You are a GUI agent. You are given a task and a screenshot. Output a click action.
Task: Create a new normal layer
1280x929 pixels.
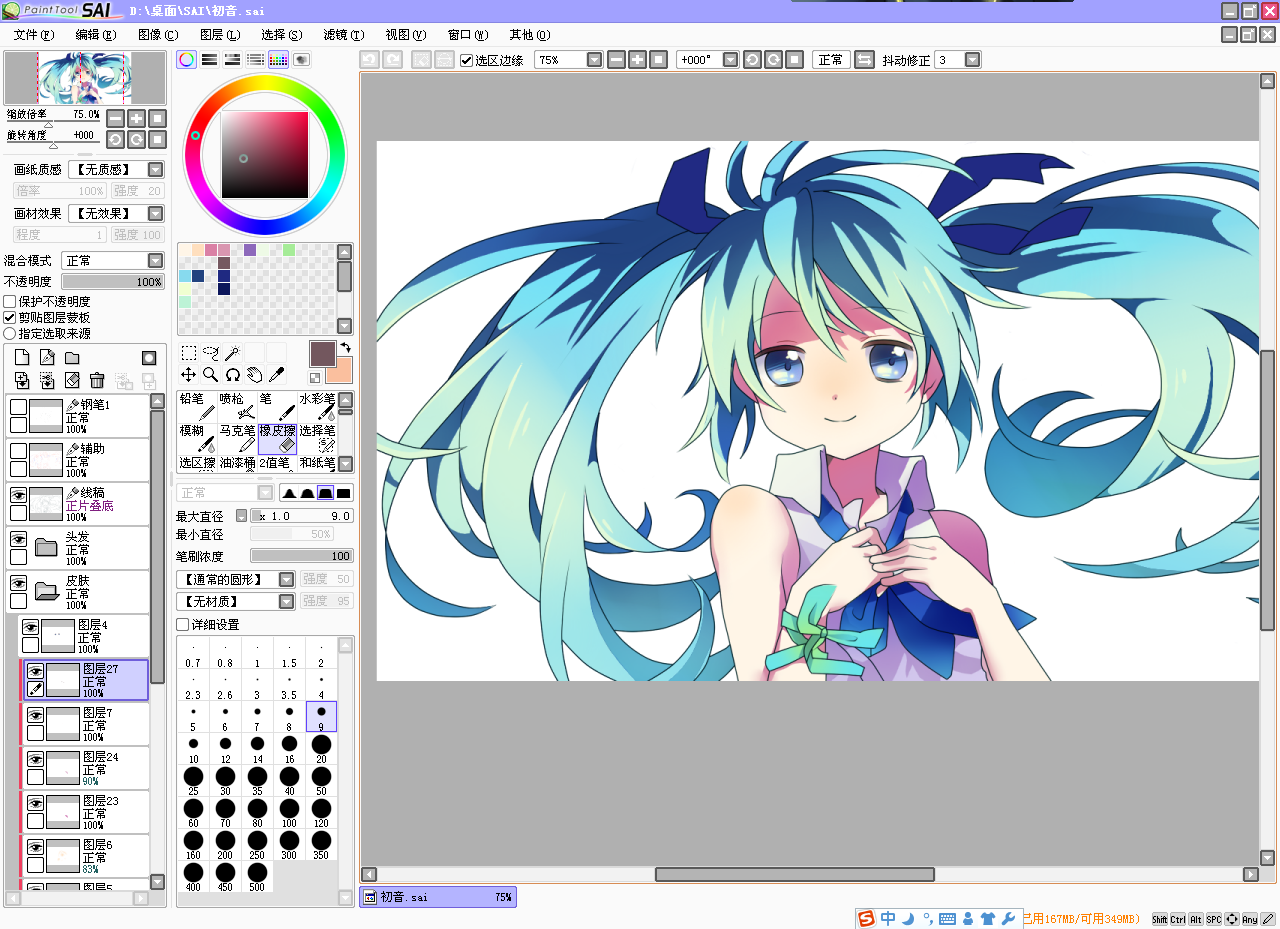22,358
